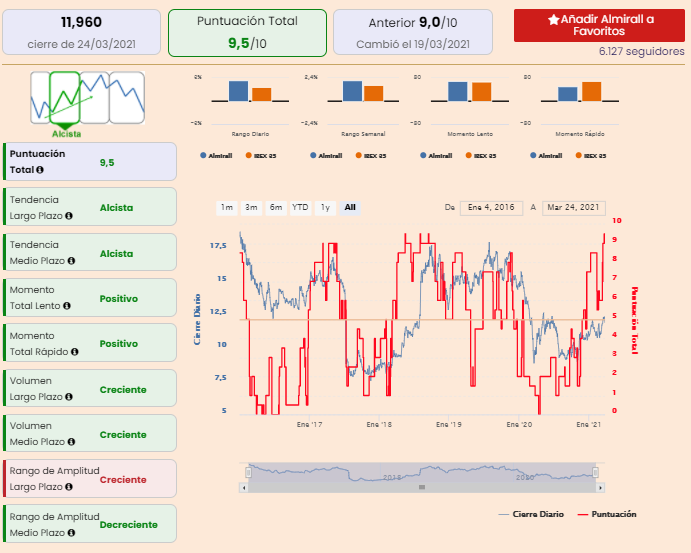This screenshot has width=691, height=553.
Task: Click the 11,960 closing price card
Action: [82, 32]
